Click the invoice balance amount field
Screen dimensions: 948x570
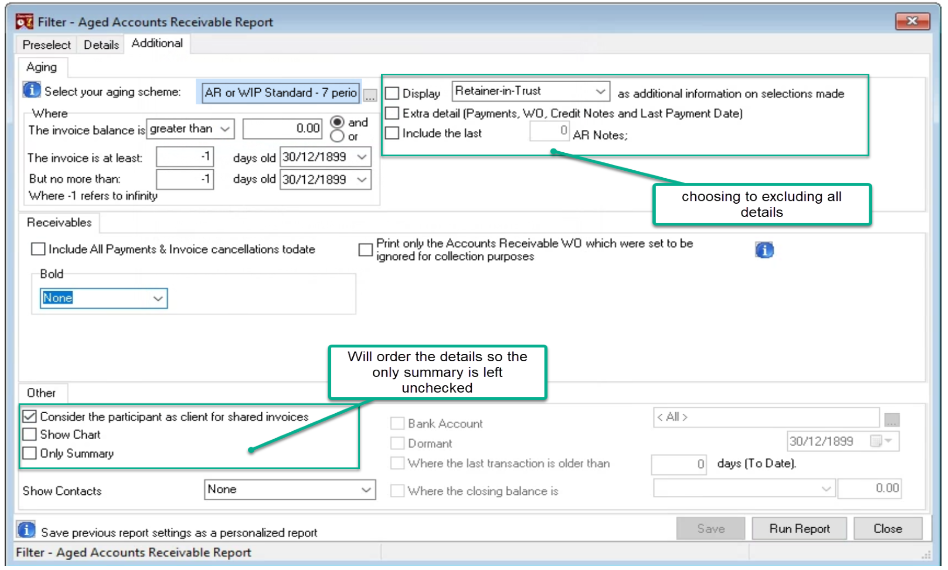pyautogui.click(x=283, y=129)
